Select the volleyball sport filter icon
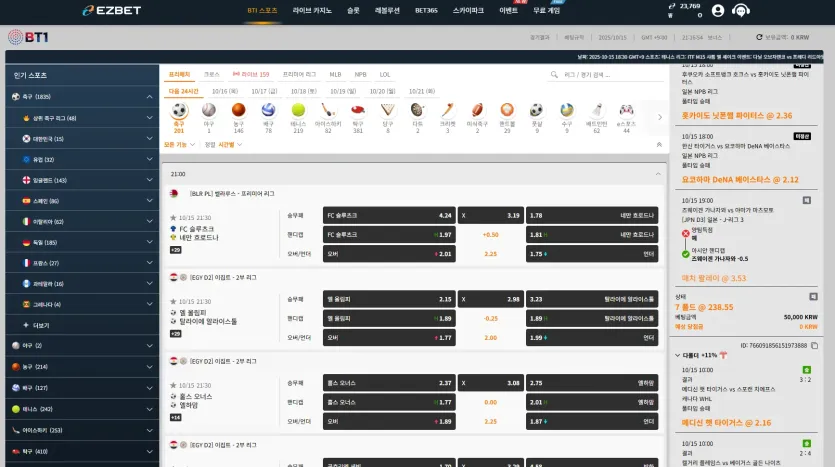Screen dimensions: 835x467 click(x=268, y=110)
